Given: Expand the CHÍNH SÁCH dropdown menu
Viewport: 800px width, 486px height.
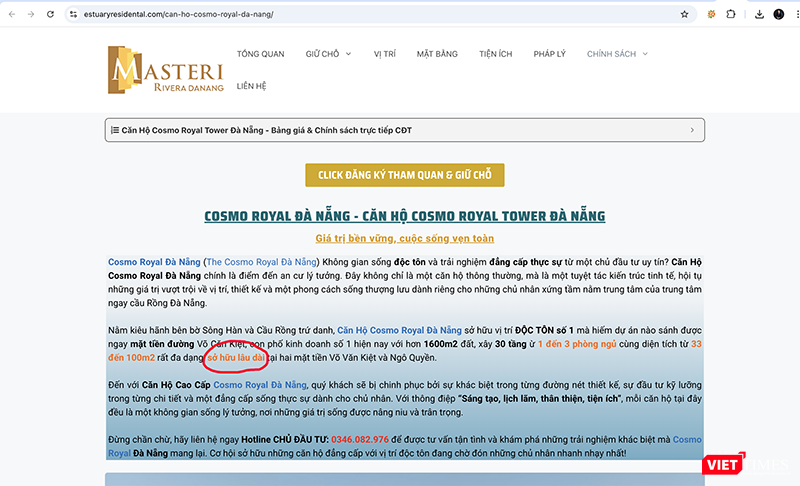Looking at the screenshot, I should coord(617,54).
